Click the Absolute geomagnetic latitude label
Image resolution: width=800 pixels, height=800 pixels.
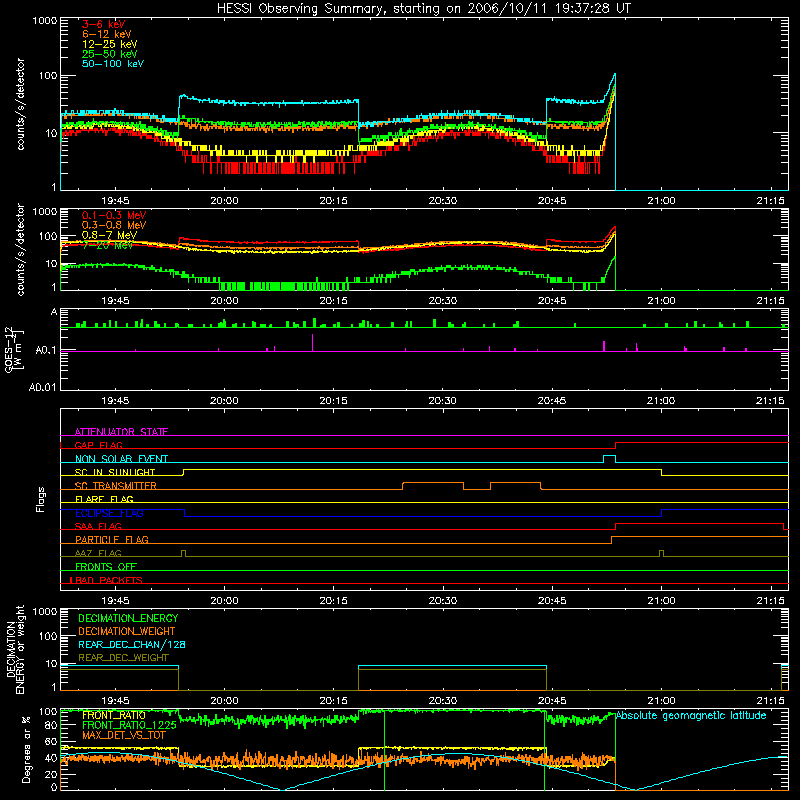pyautogui.click(x=691, y=716)
